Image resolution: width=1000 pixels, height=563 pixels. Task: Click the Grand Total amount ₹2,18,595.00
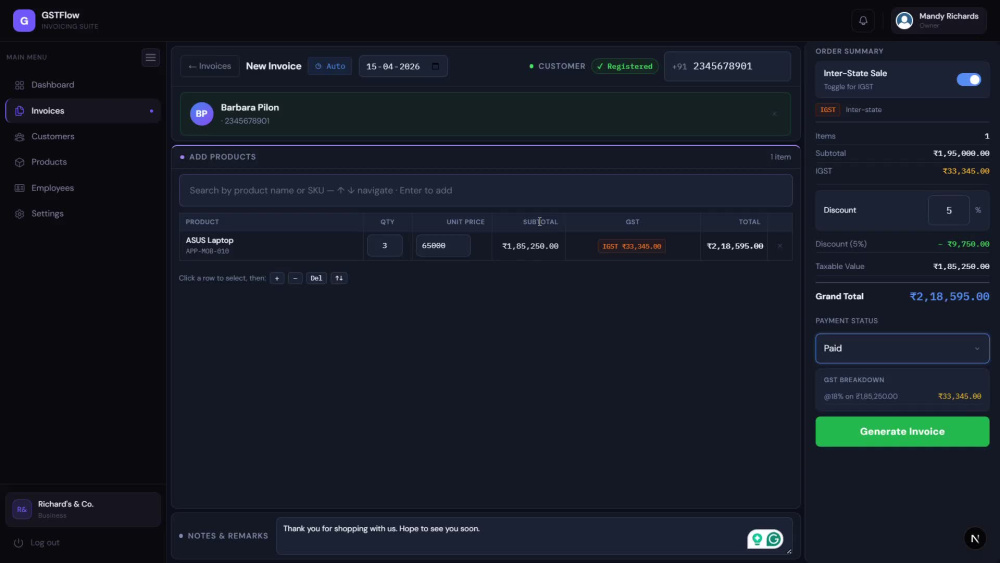(949, 296)
